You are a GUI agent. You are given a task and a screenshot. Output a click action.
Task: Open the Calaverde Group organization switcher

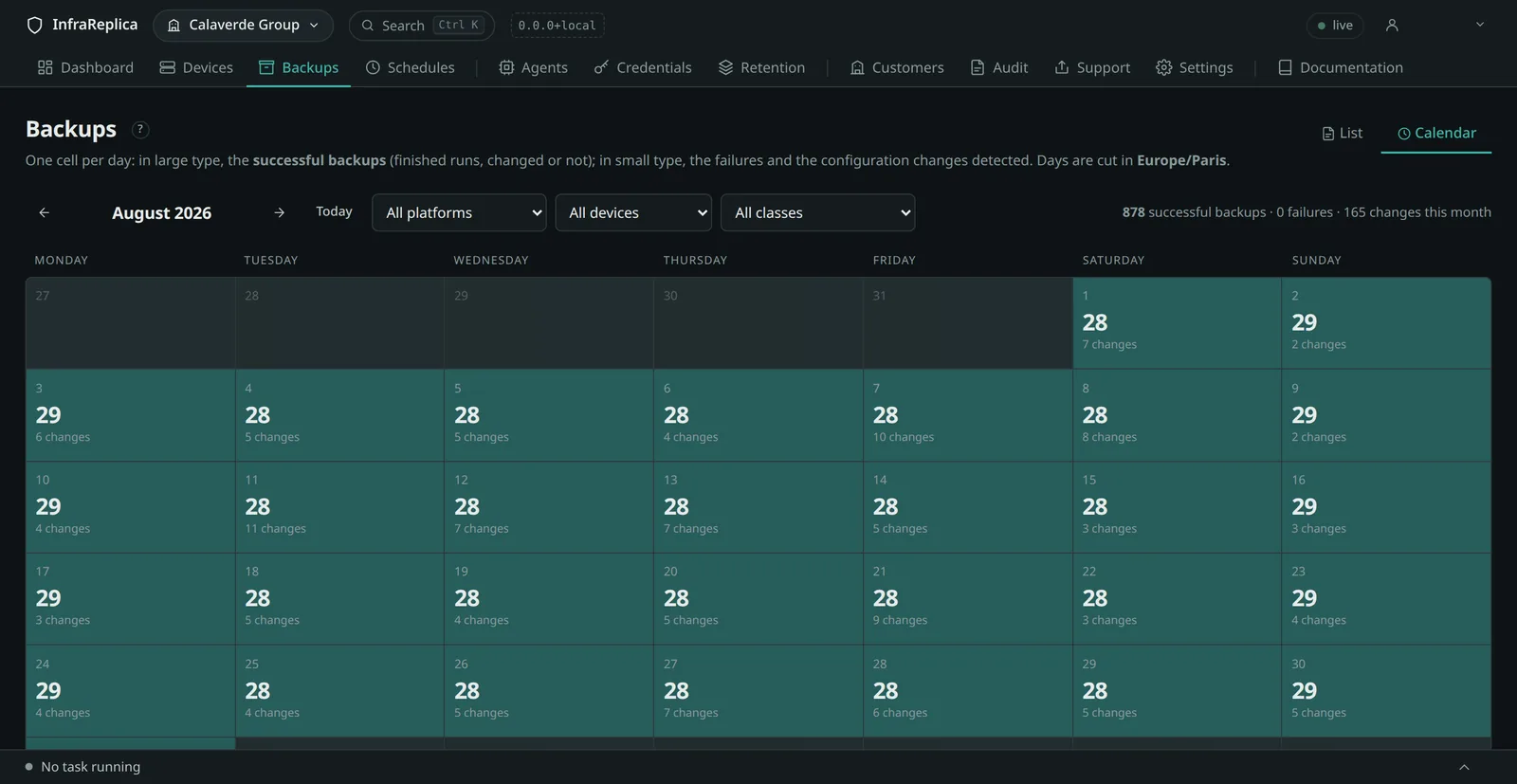point(243,26)
